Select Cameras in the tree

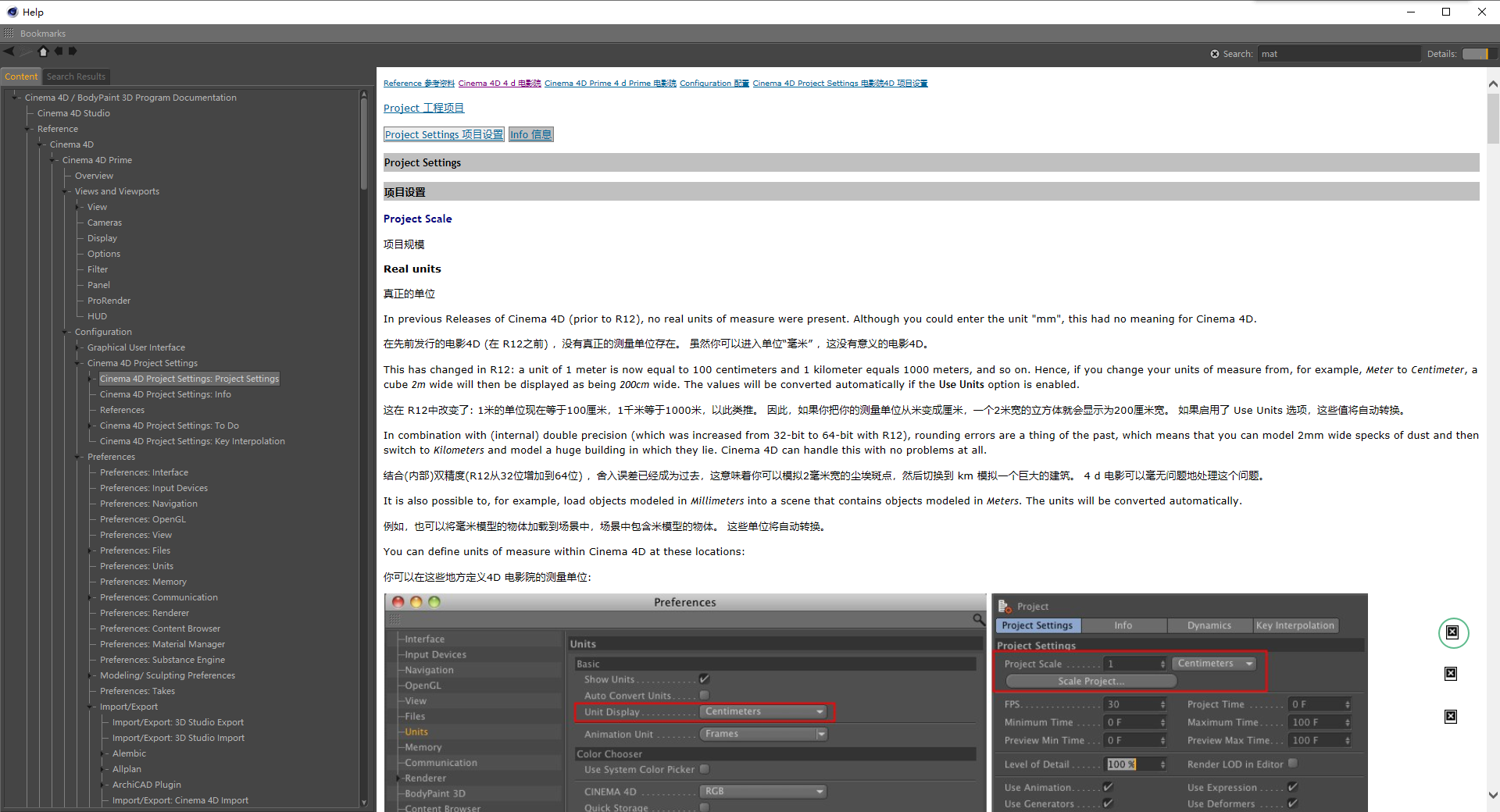click(x=105, y=223)
